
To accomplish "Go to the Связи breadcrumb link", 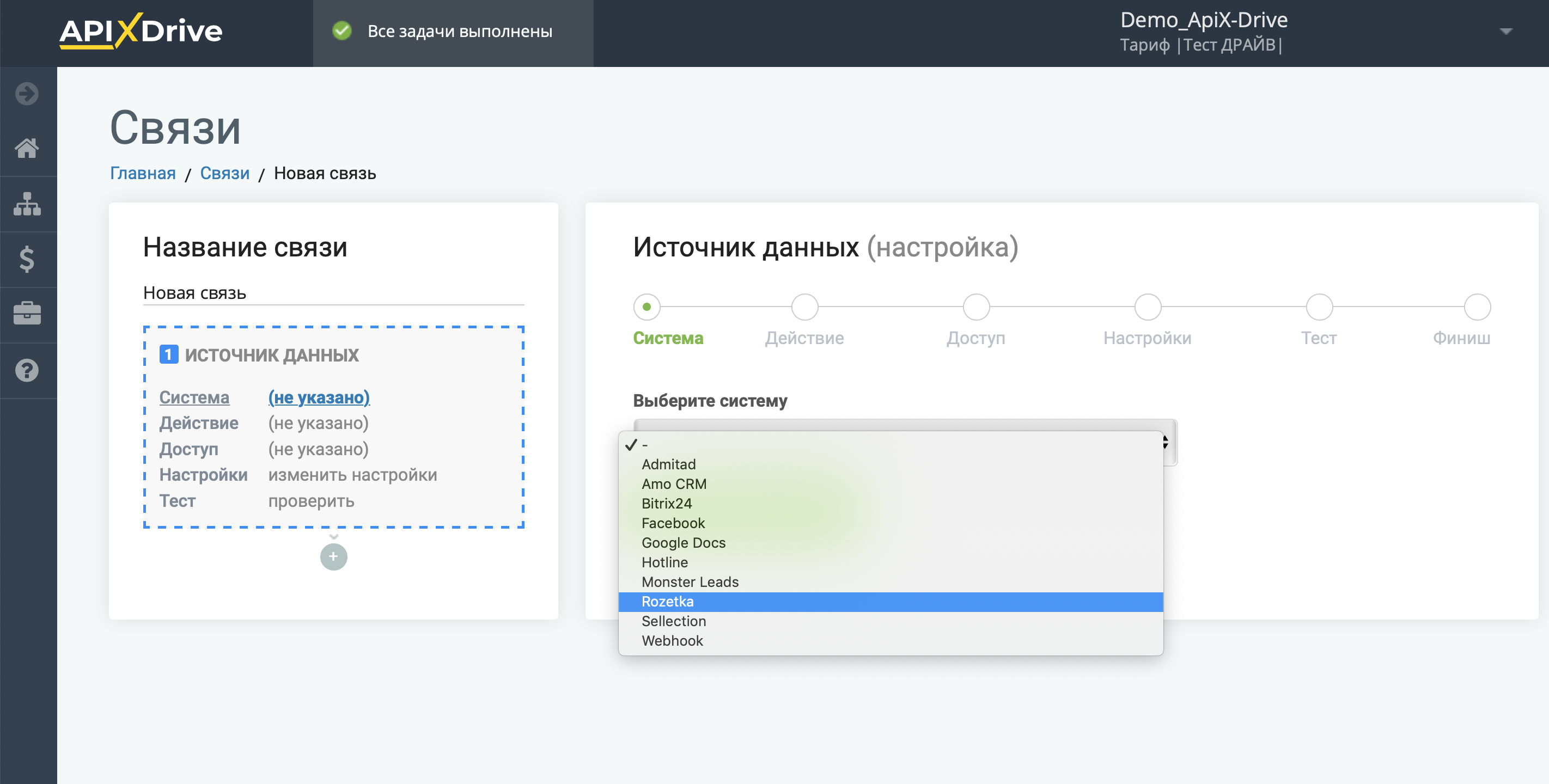I will point(225,173).
